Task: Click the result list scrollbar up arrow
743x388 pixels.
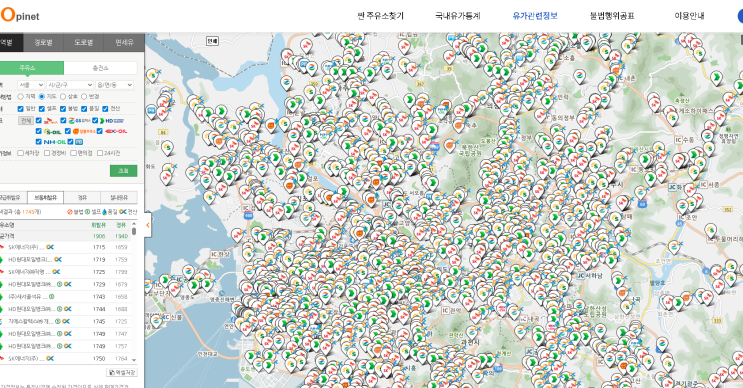Action: click(134, 223)
